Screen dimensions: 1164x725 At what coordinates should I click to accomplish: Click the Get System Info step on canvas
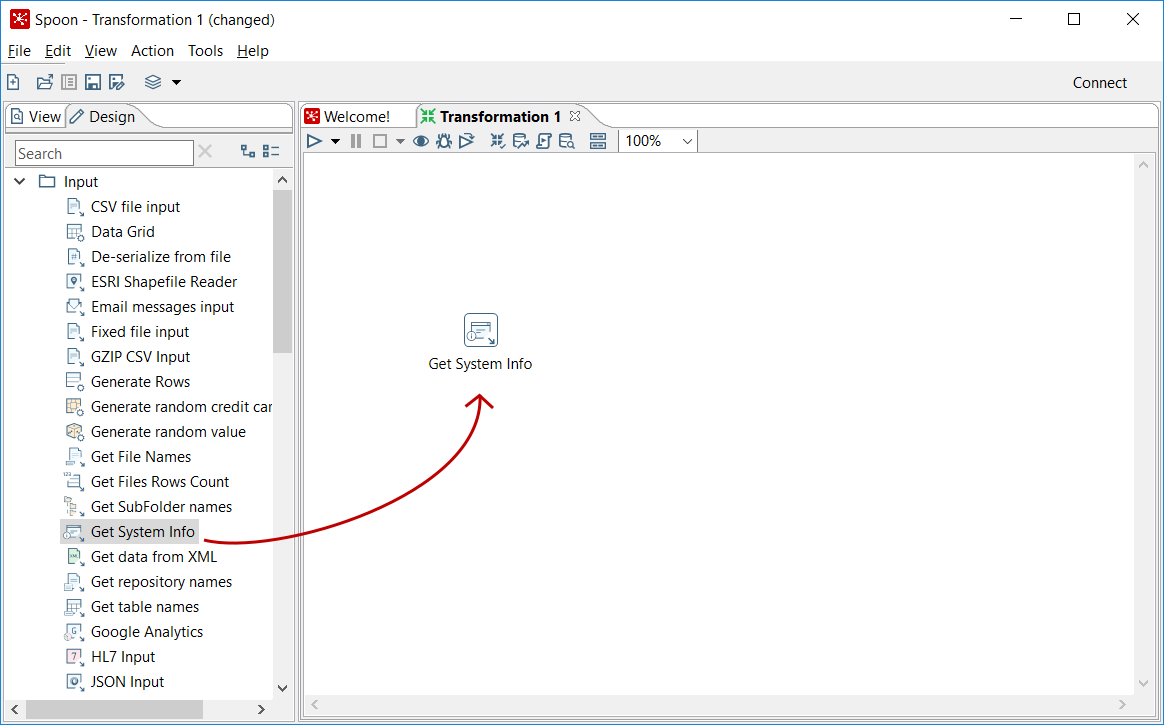click(x=480, y=331)
